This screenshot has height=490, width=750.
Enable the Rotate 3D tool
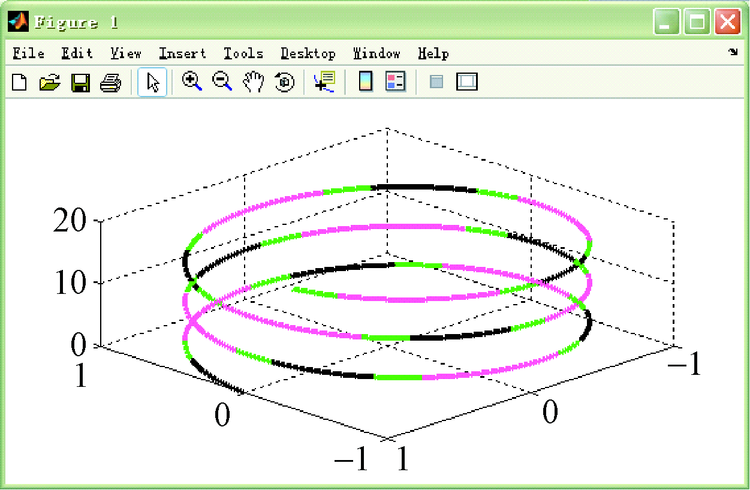click(x=284, y=83)
